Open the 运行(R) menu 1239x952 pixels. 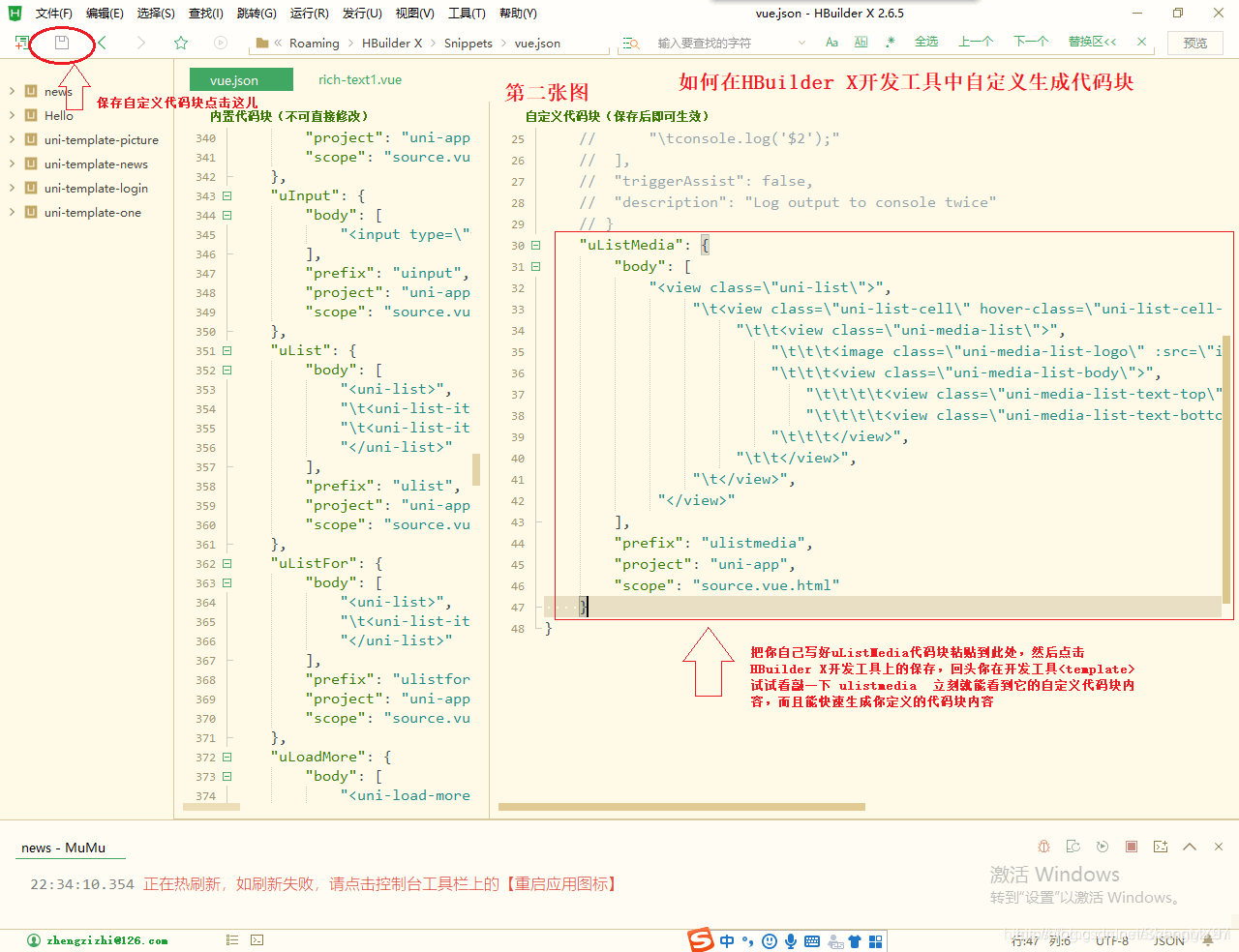[309, 13]
